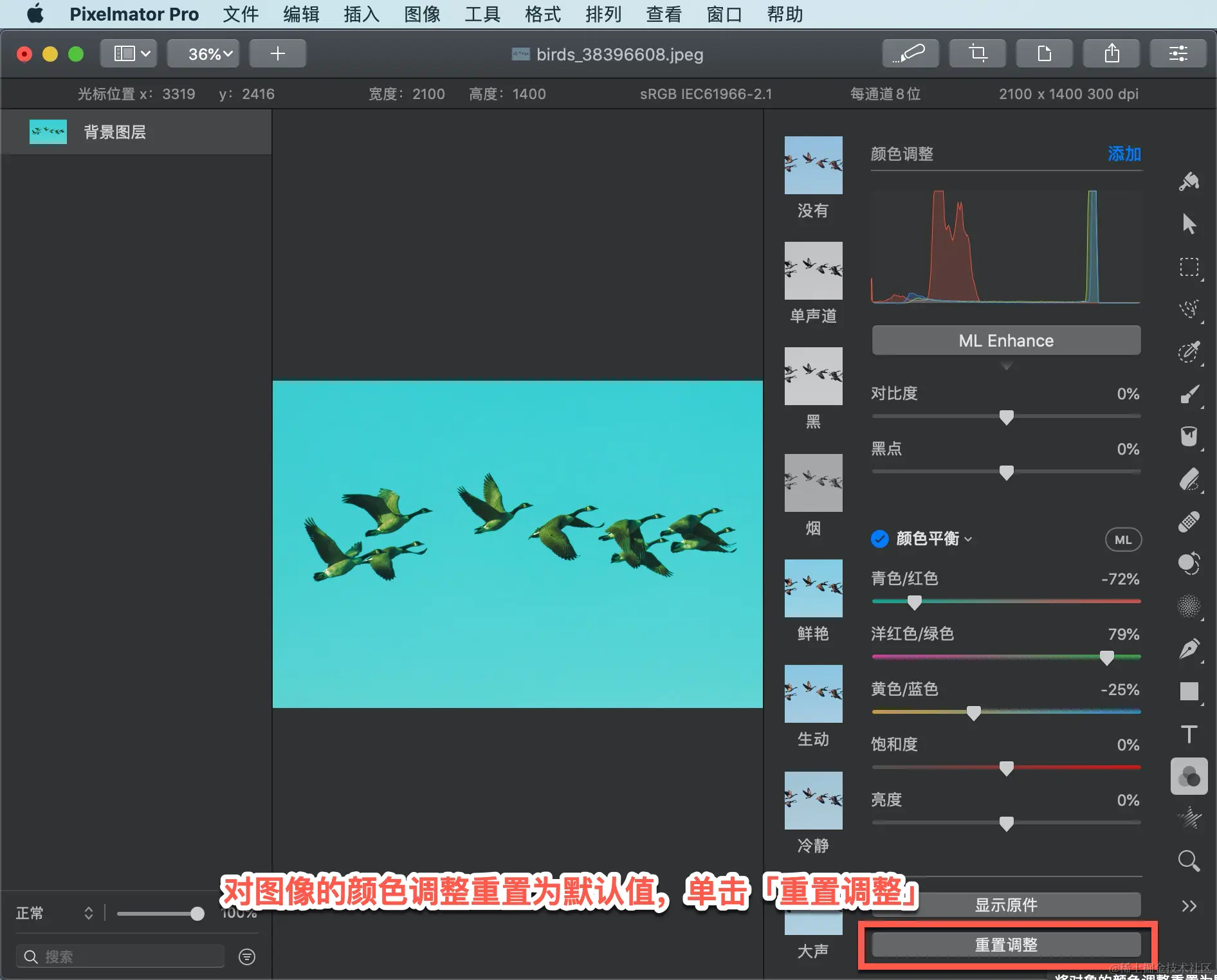
Task: Click the 黄色/蓝色 slider handle
Action: point(974,713)
